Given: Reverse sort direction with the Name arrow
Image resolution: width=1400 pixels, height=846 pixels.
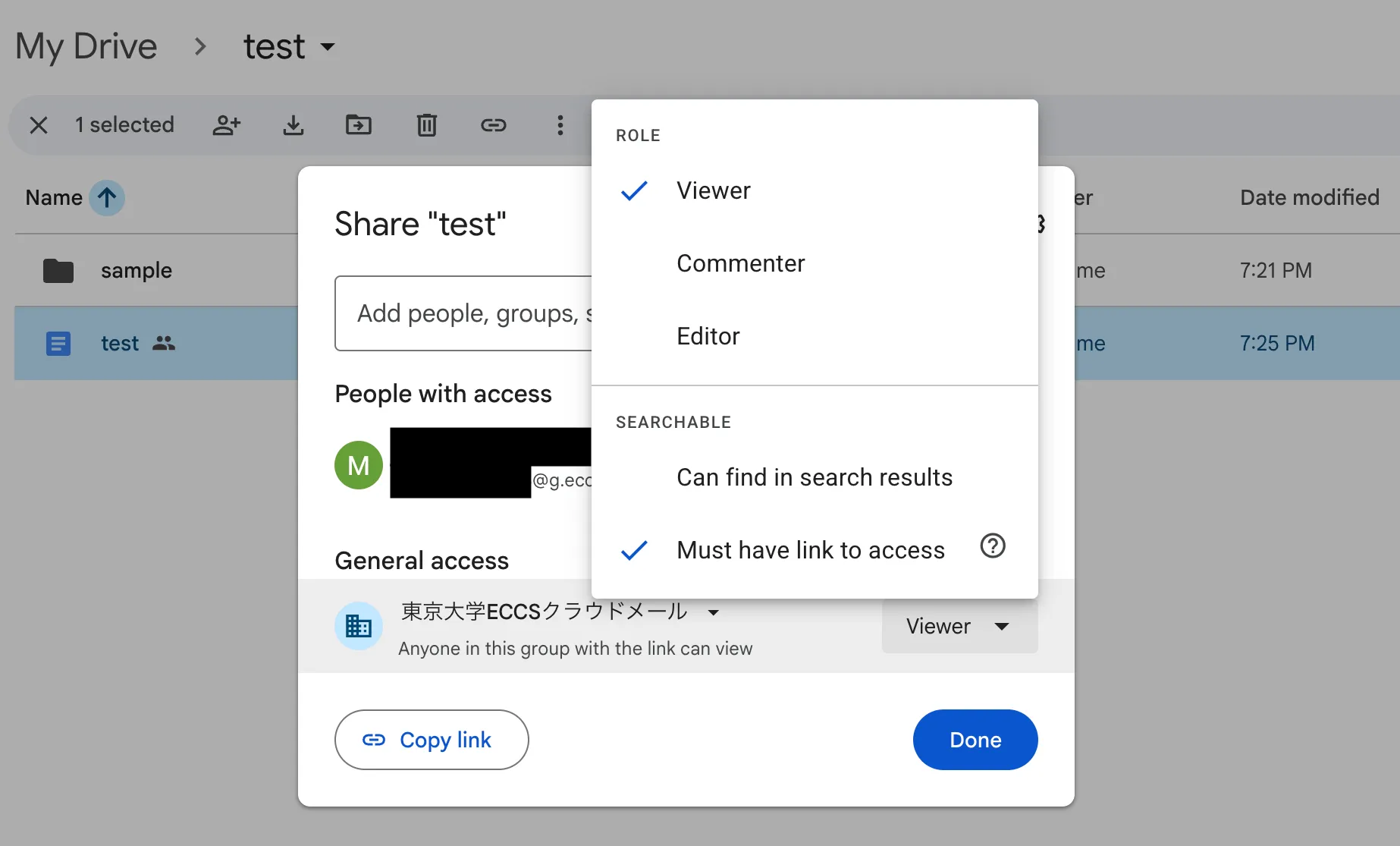Looking at the screenshot, I should tap(107, 198).
